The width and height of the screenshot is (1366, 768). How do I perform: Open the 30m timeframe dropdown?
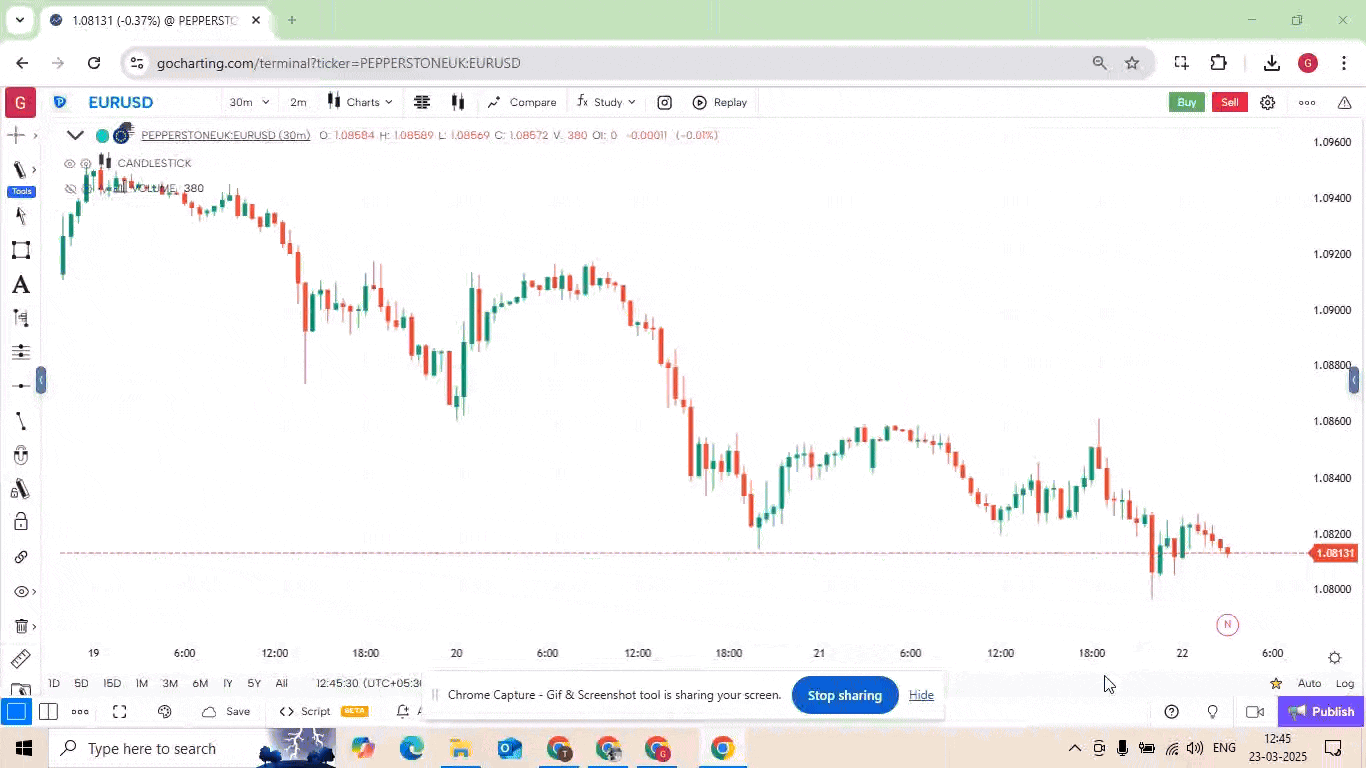[x=249, y=102]
